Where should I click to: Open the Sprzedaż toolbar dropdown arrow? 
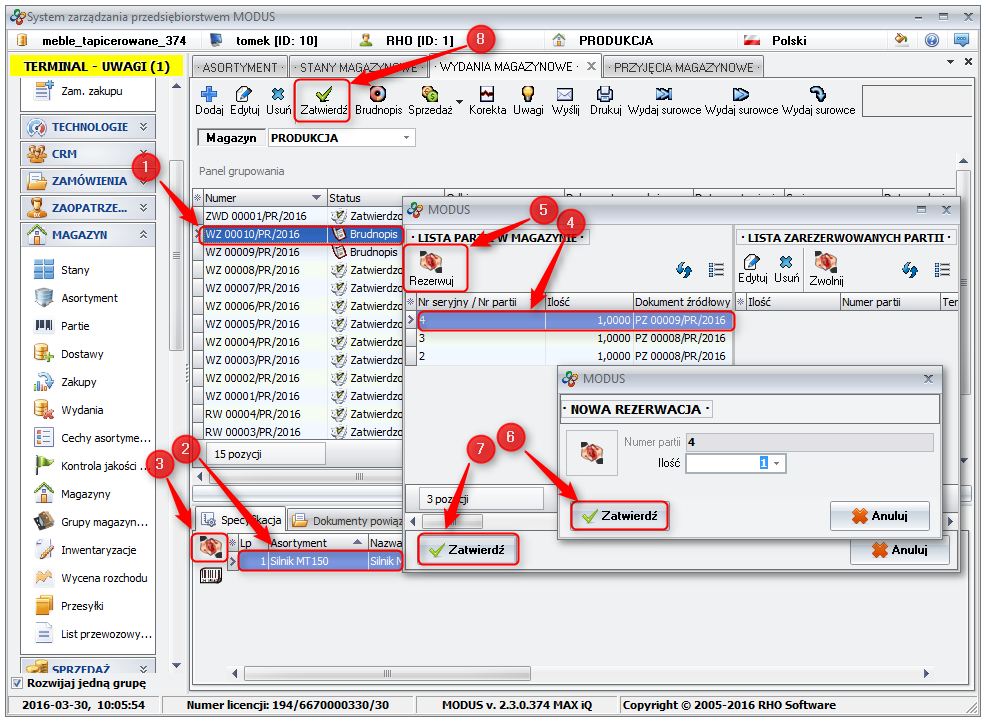tap(459, 102)
